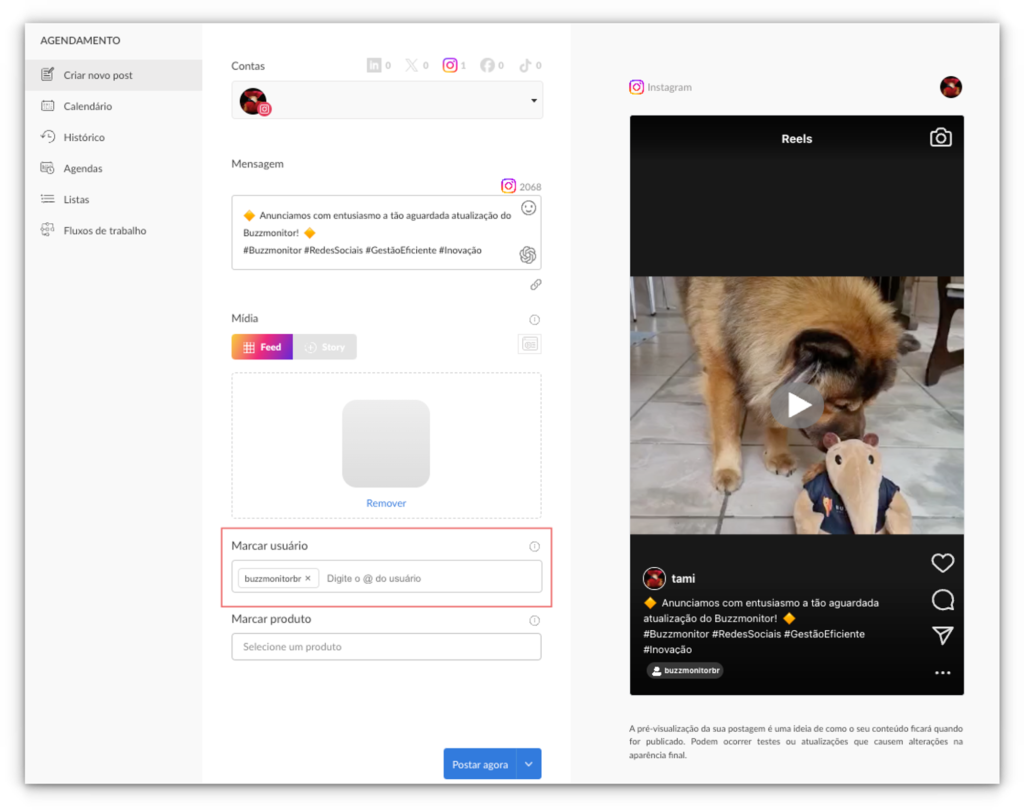Click the comment bubble icon in preview

[x=942, y=600]
